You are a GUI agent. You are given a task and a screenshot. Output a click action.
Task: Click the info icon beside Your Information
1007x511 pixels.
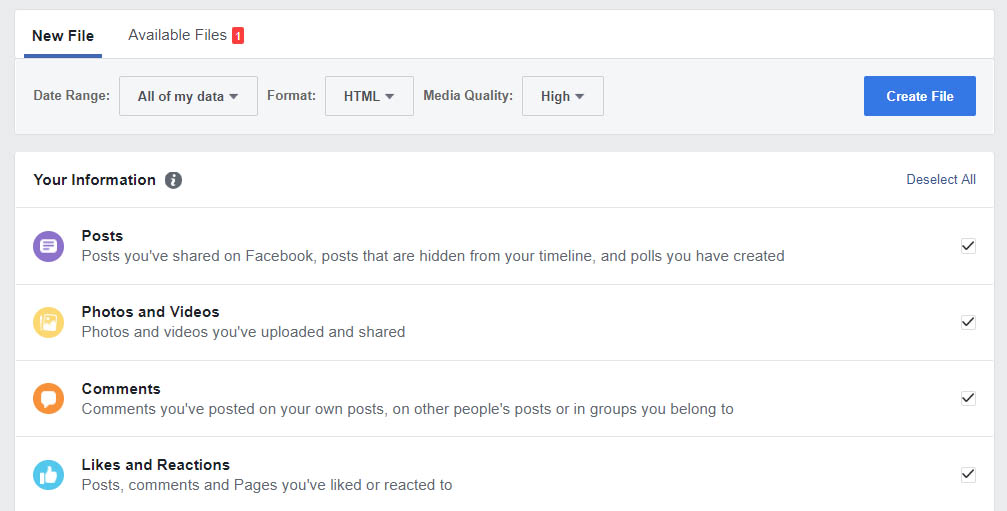pyautogui.click(x=173, y=180)
